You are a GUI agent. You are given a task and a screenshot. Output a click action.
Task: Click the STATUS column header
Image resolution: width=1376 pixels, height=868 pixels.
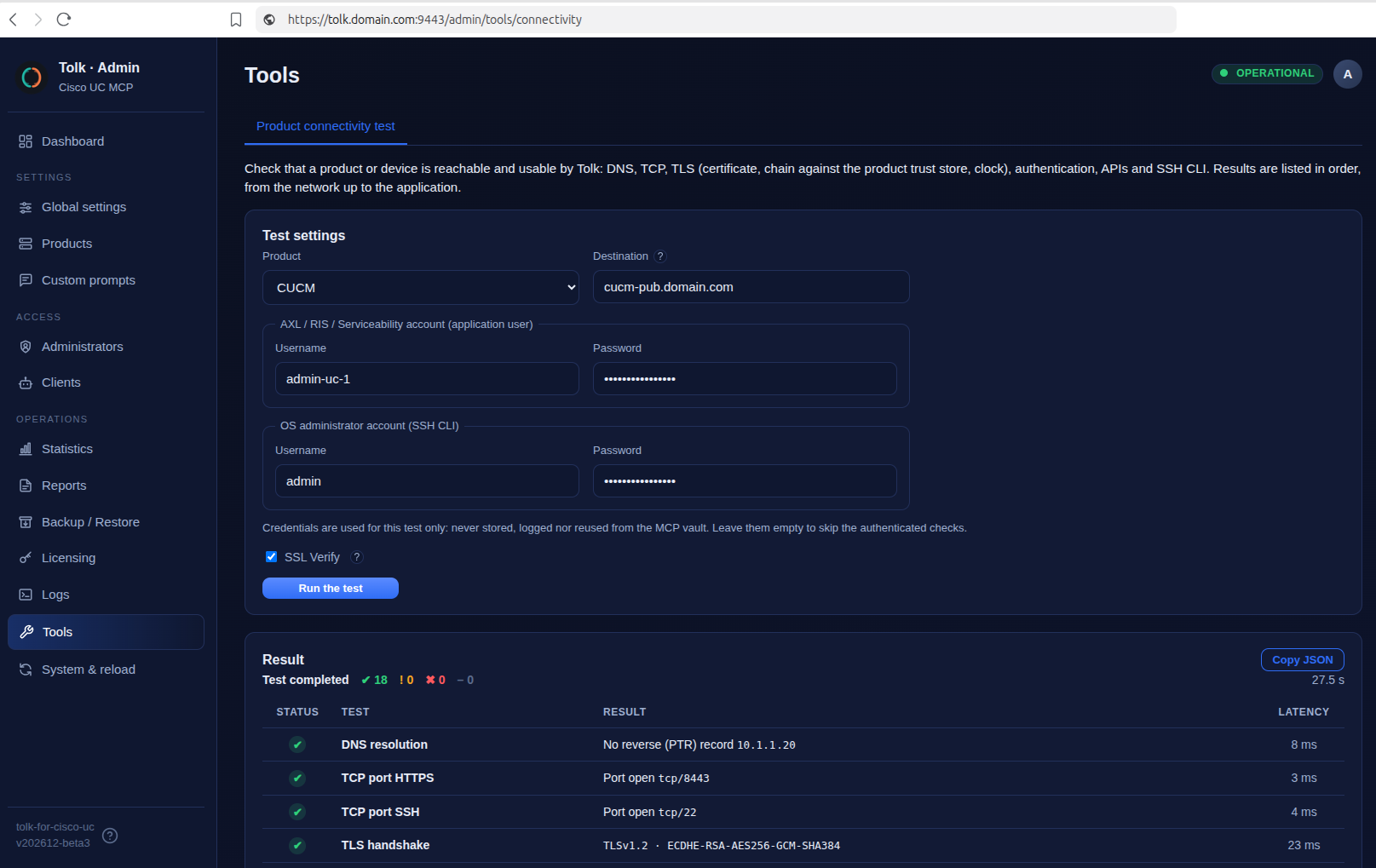[x=297, y=712]
